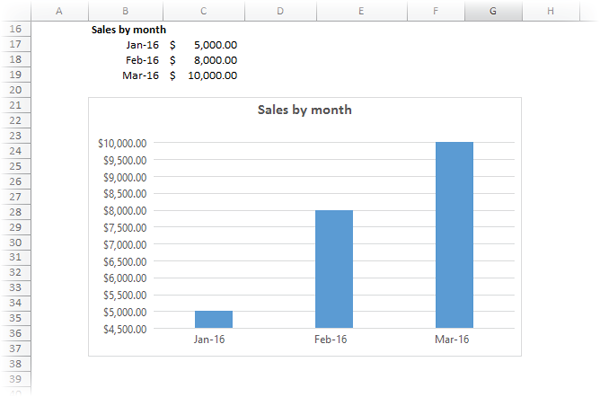Select column C header

pyautogui.click(x=204, y=11)
